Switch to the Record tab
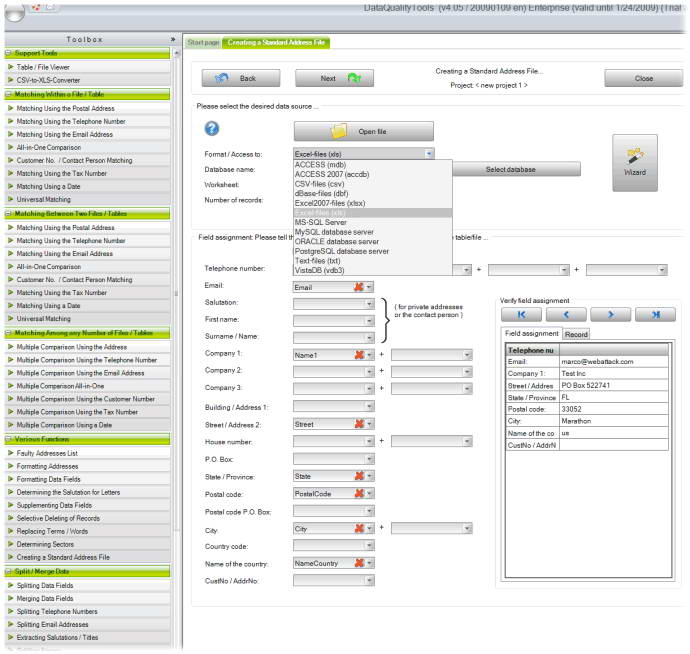 click(x=576, y=334)
